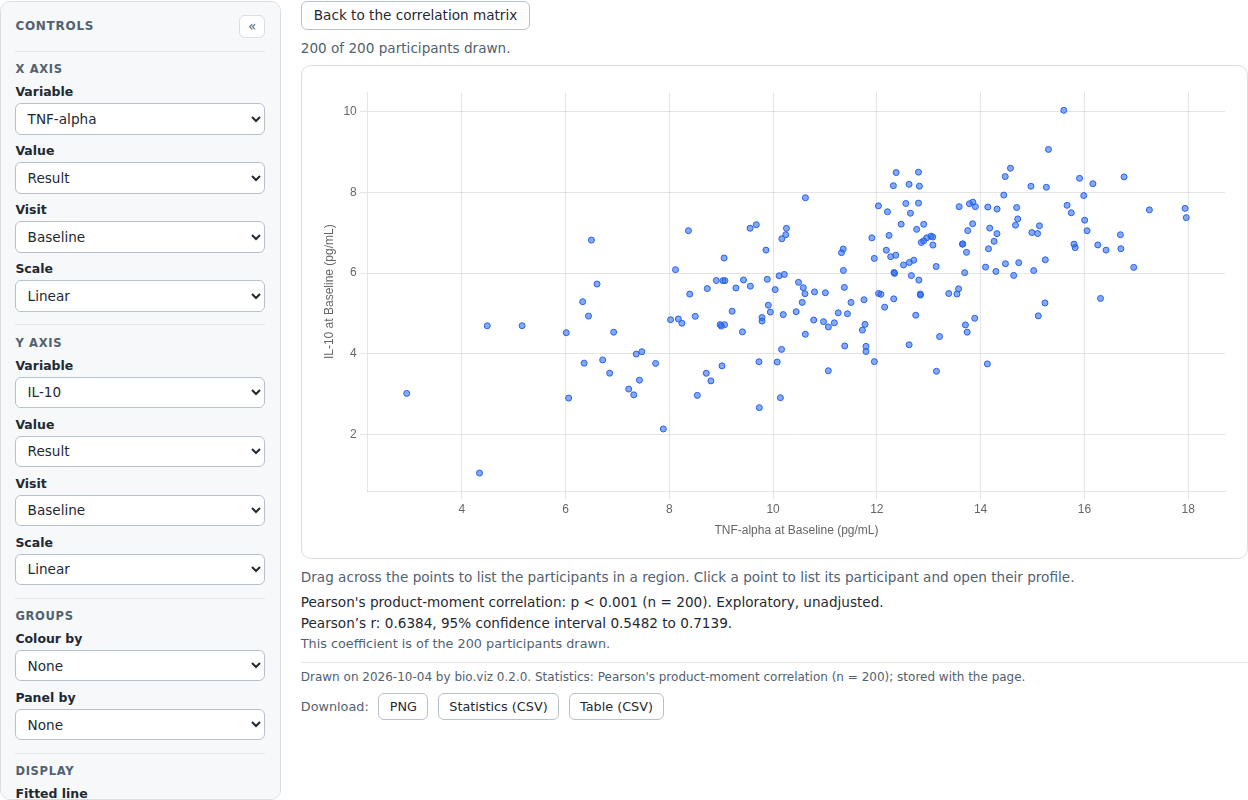Download Table (CSV) file
Viewport: 1248px width, 800px height.
(616, 706)
